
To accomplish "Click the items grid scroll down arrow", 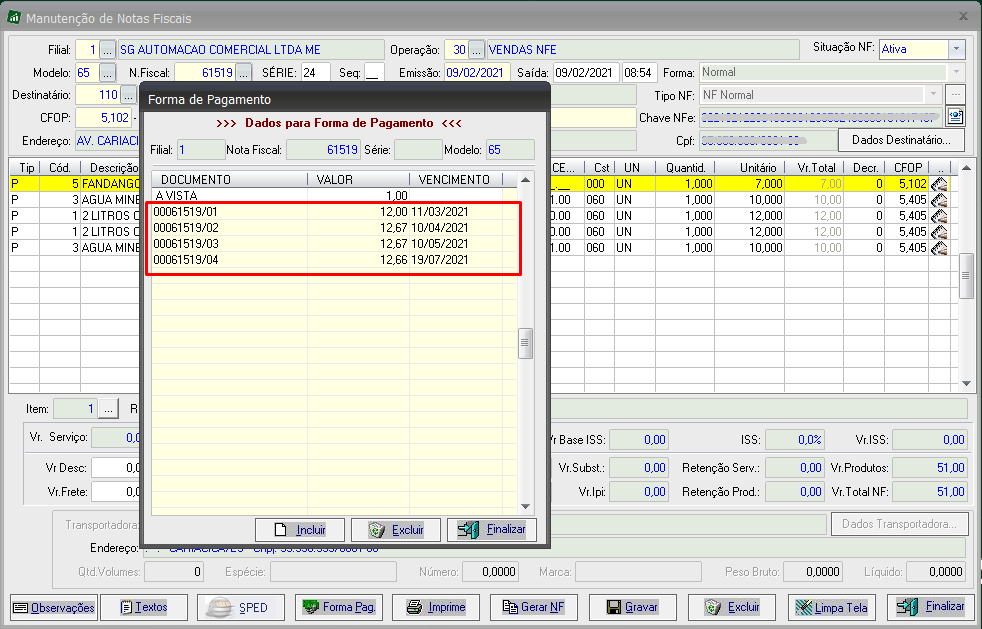I will click(x=966, y=383).
